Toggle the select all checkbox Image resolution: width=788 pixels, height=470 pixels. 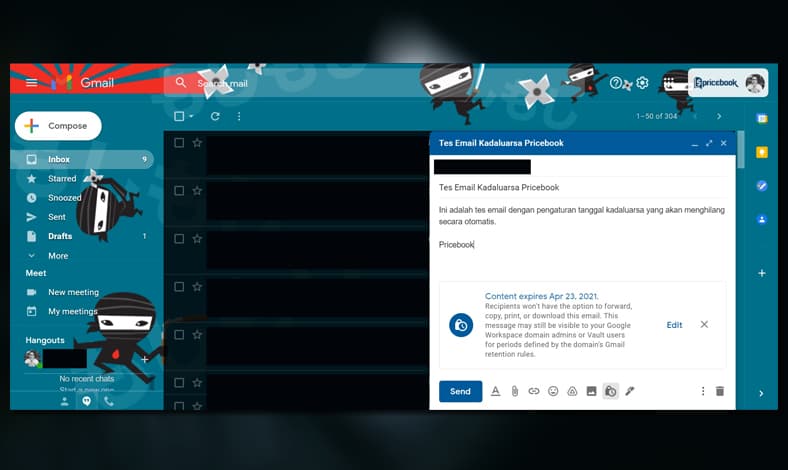tap(179, 116)
